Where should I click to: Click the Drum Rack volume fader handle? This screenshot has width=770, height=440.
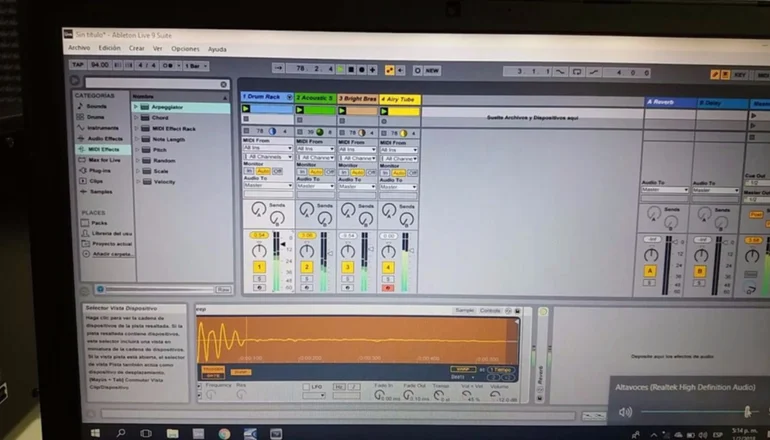click(x=283, y=244)
